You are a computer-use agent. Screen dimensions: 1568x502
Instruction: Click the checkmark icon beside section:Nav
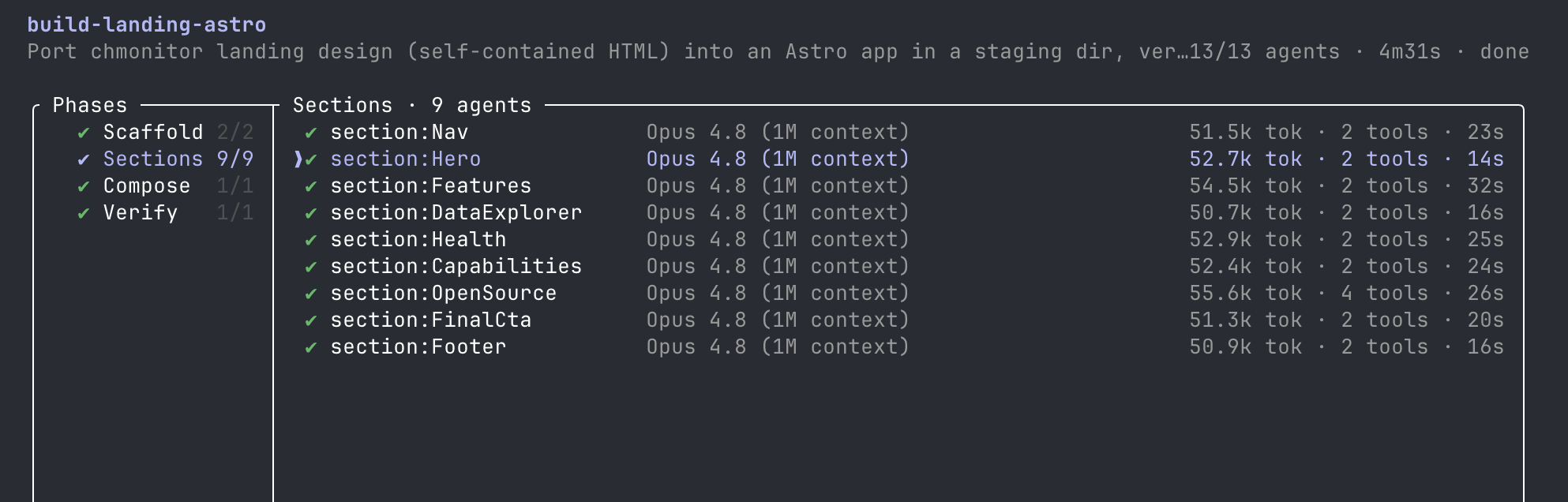click(311, 133)
